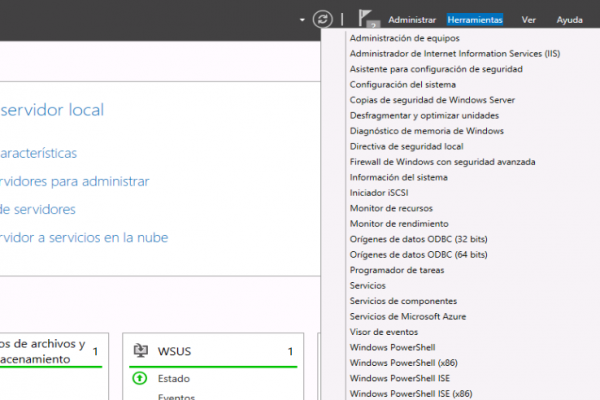Click Estado in the WSUS tile
The image size is (600, 400).
pyautogui.click(x=174, y=379)
